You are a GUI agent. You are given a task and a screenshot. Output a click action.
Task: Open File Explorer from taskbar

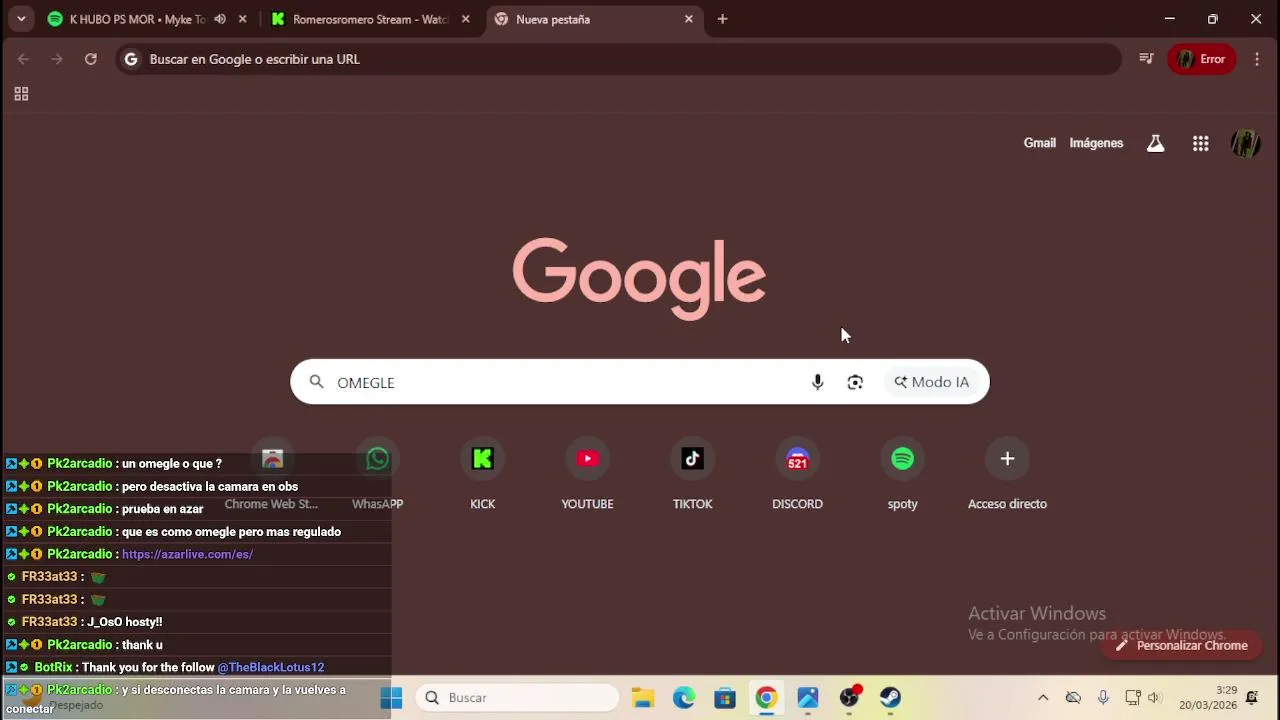pos(642,697)
